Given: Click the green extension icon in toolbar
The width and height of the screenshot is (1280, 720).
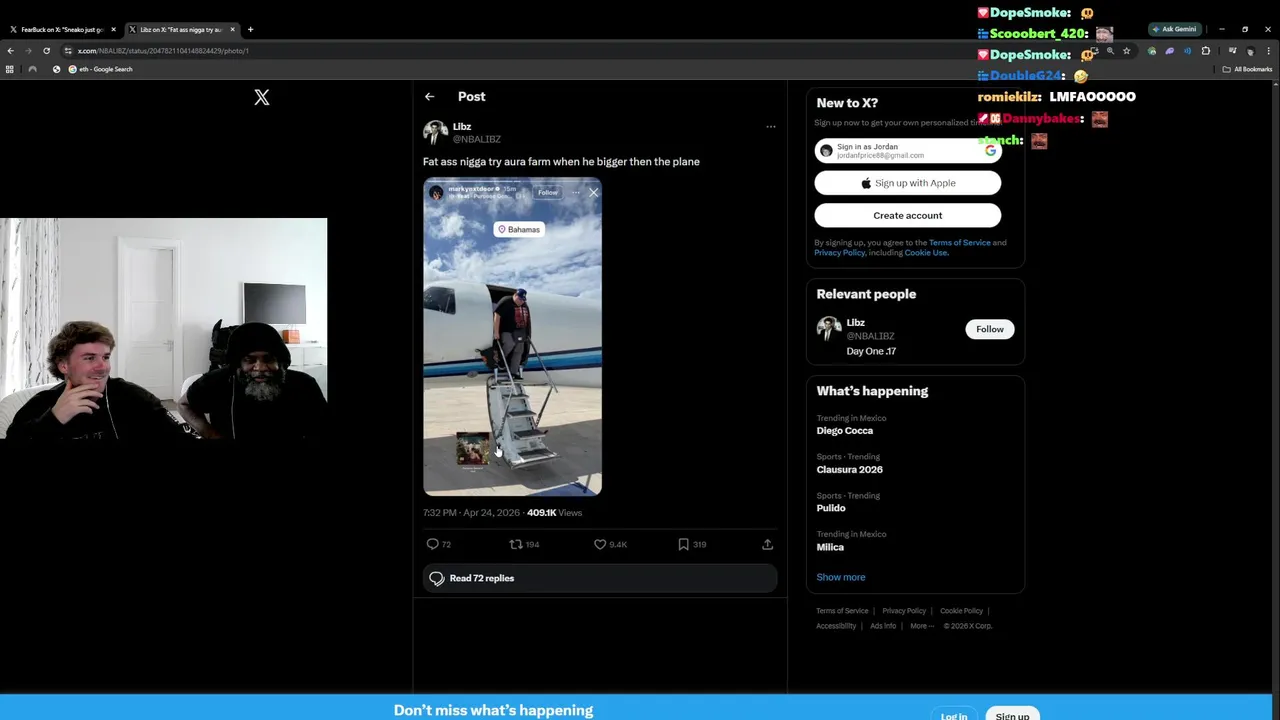Looking at the screenshot, I should (1152, 51).
